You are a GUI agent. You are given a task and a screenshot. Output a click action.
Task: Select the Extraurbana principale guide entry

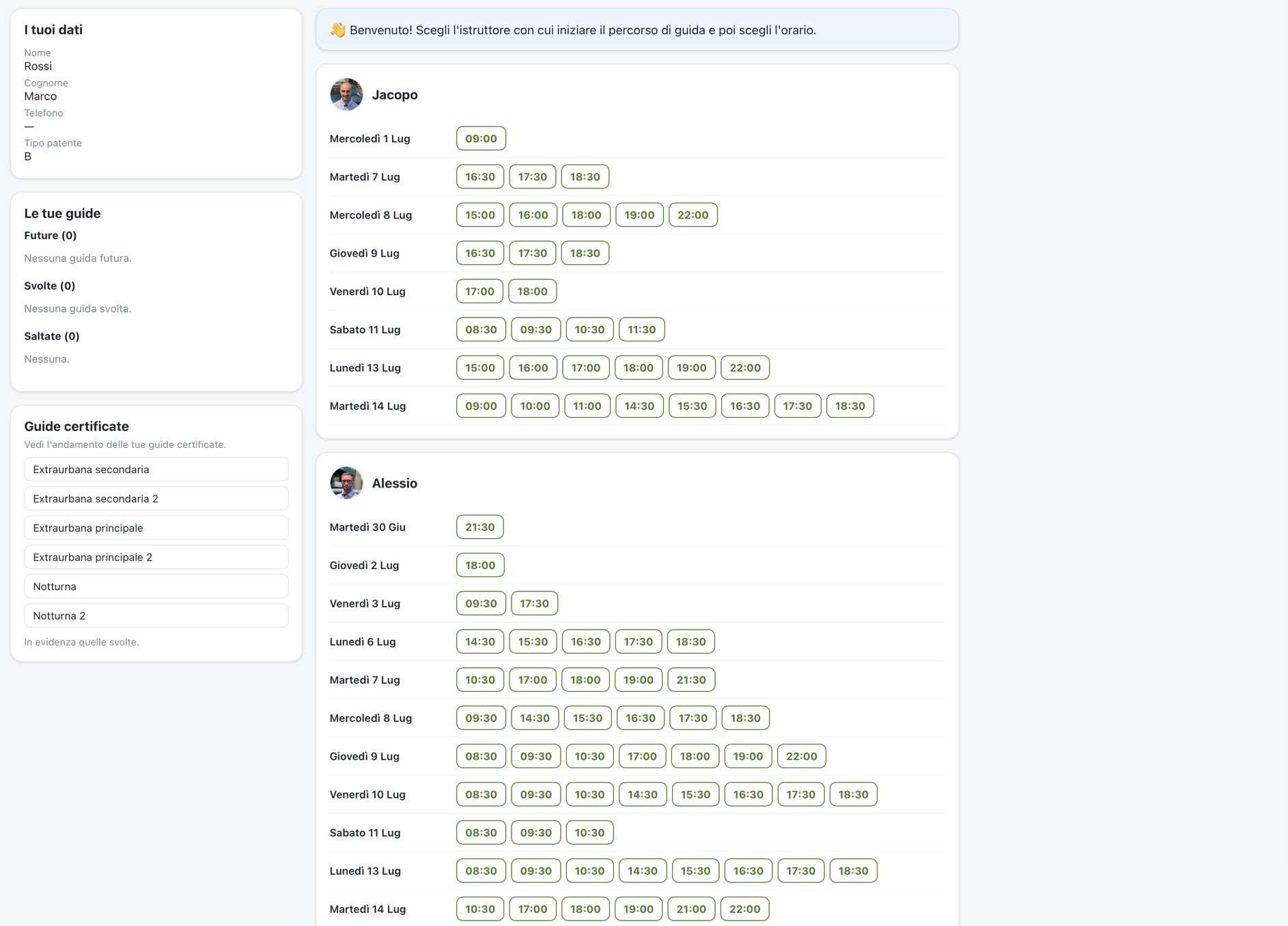coord(156,529)
